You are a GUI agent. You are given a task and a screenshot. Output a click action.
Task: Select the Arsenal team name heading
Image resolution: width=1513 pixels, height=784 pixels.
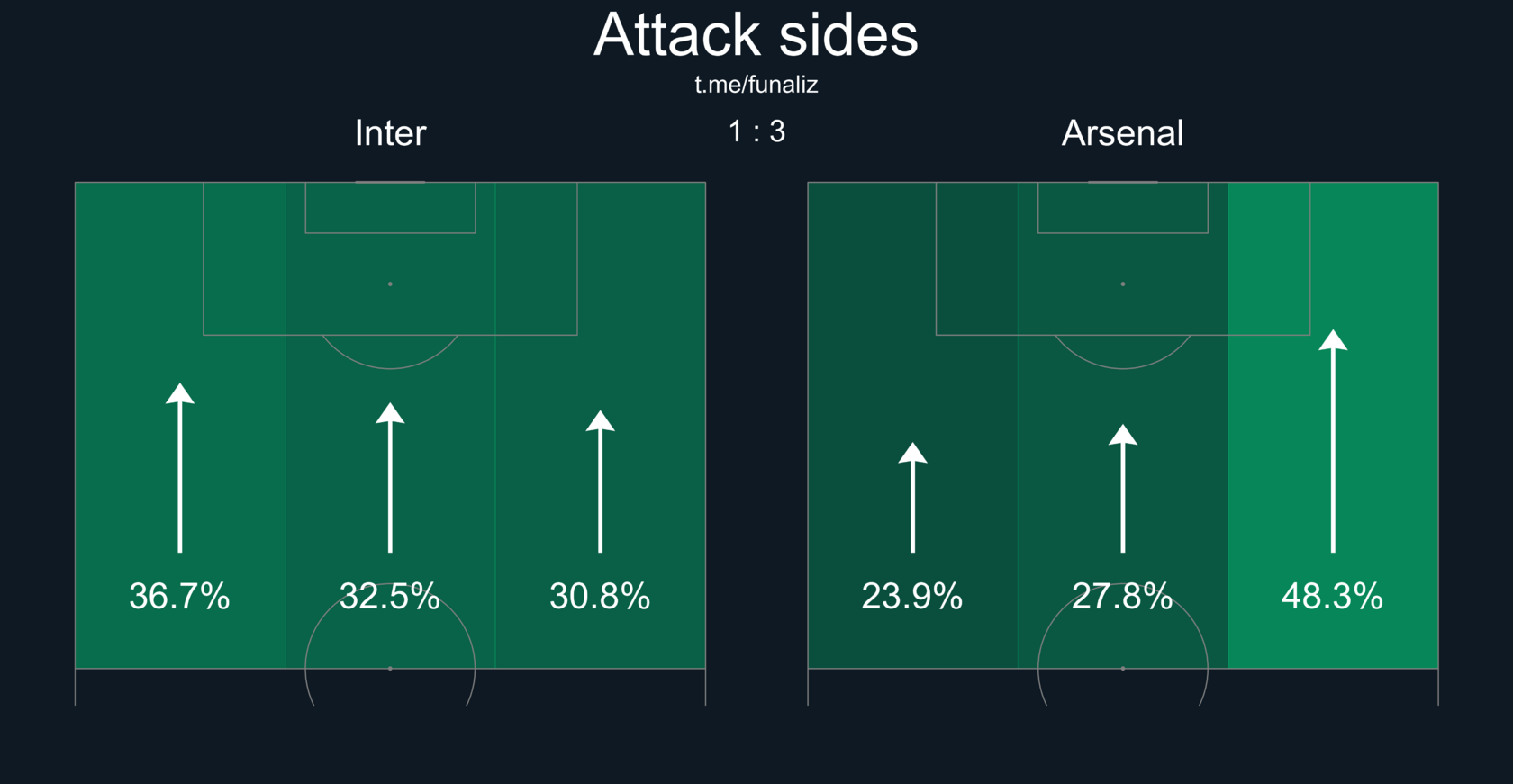[x=1122, y=133]
